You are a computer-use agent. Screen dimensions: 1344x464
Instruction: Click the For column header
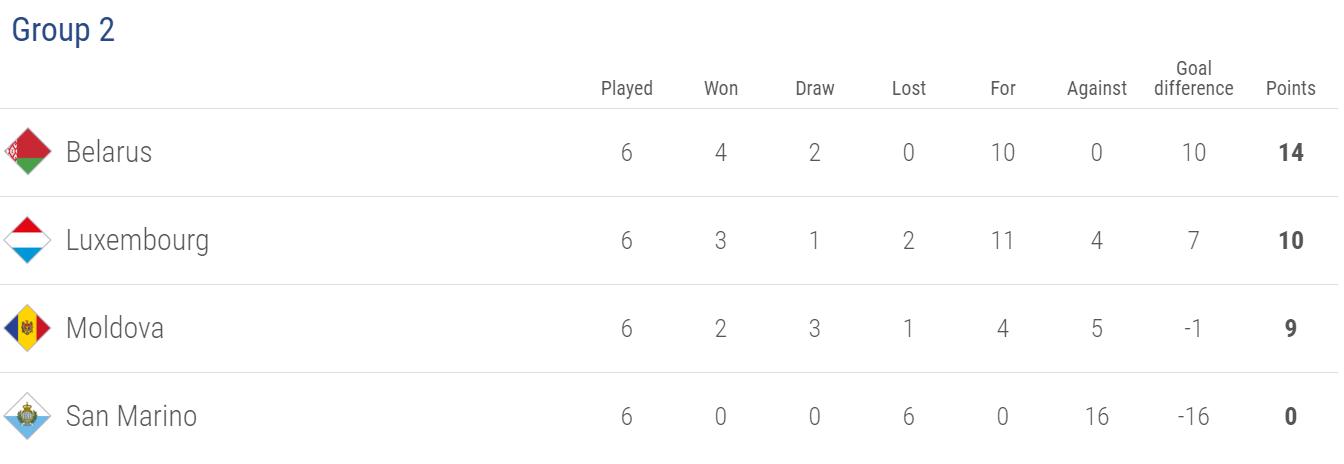[x=1003, y=88]
